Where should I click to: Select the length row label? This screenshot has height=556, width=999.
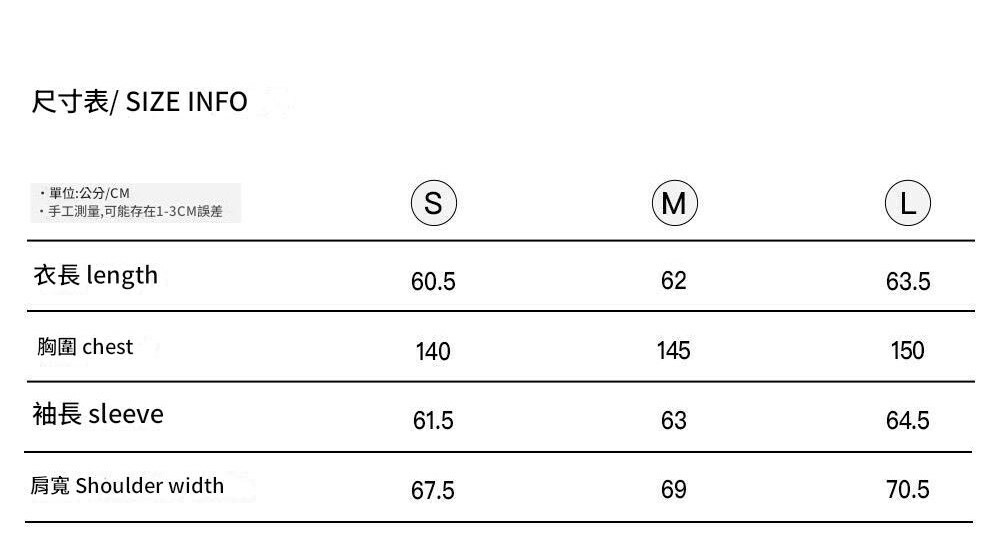coord(96,275)
